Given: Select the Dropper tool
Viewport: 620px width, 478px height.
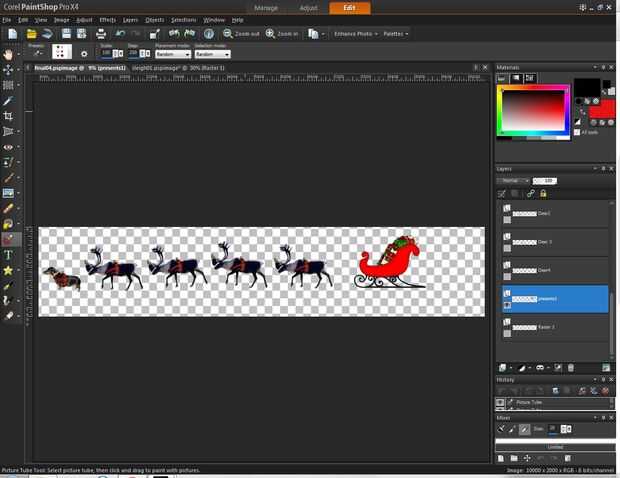Looking at the screenshot, I should coord(8,100).
